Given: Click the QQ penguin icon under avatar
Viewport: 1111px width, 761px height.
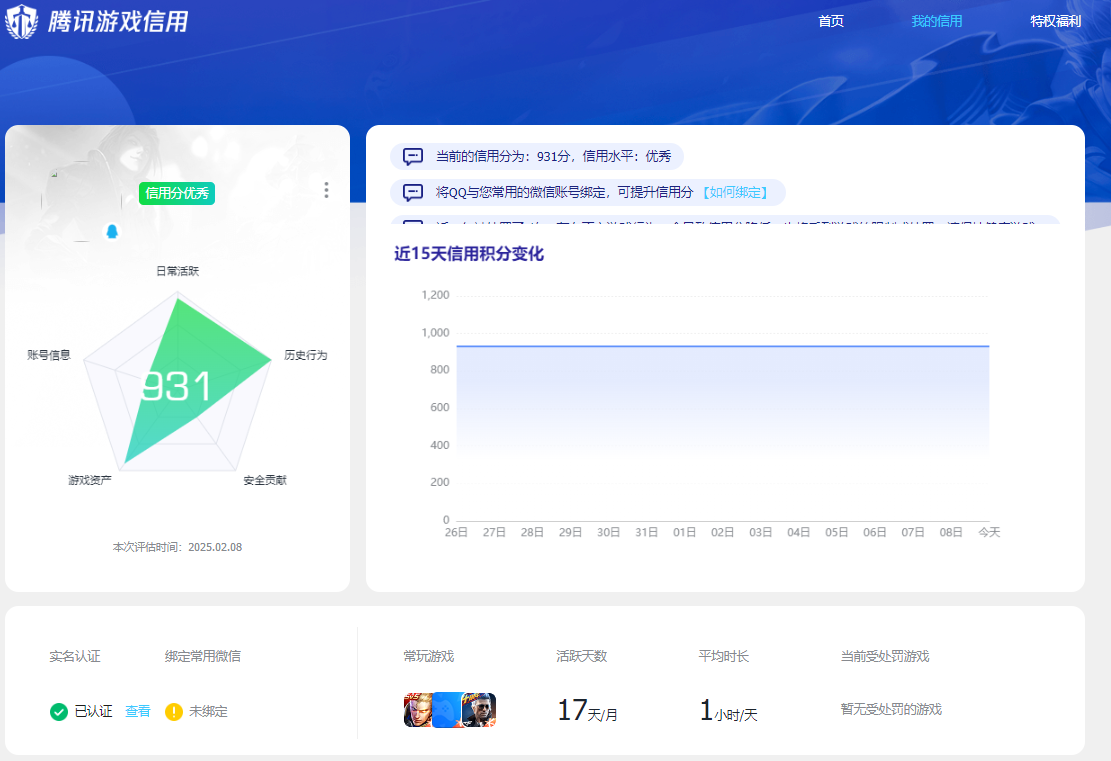Looking at the screenshot, I should (x=112, y=231).
